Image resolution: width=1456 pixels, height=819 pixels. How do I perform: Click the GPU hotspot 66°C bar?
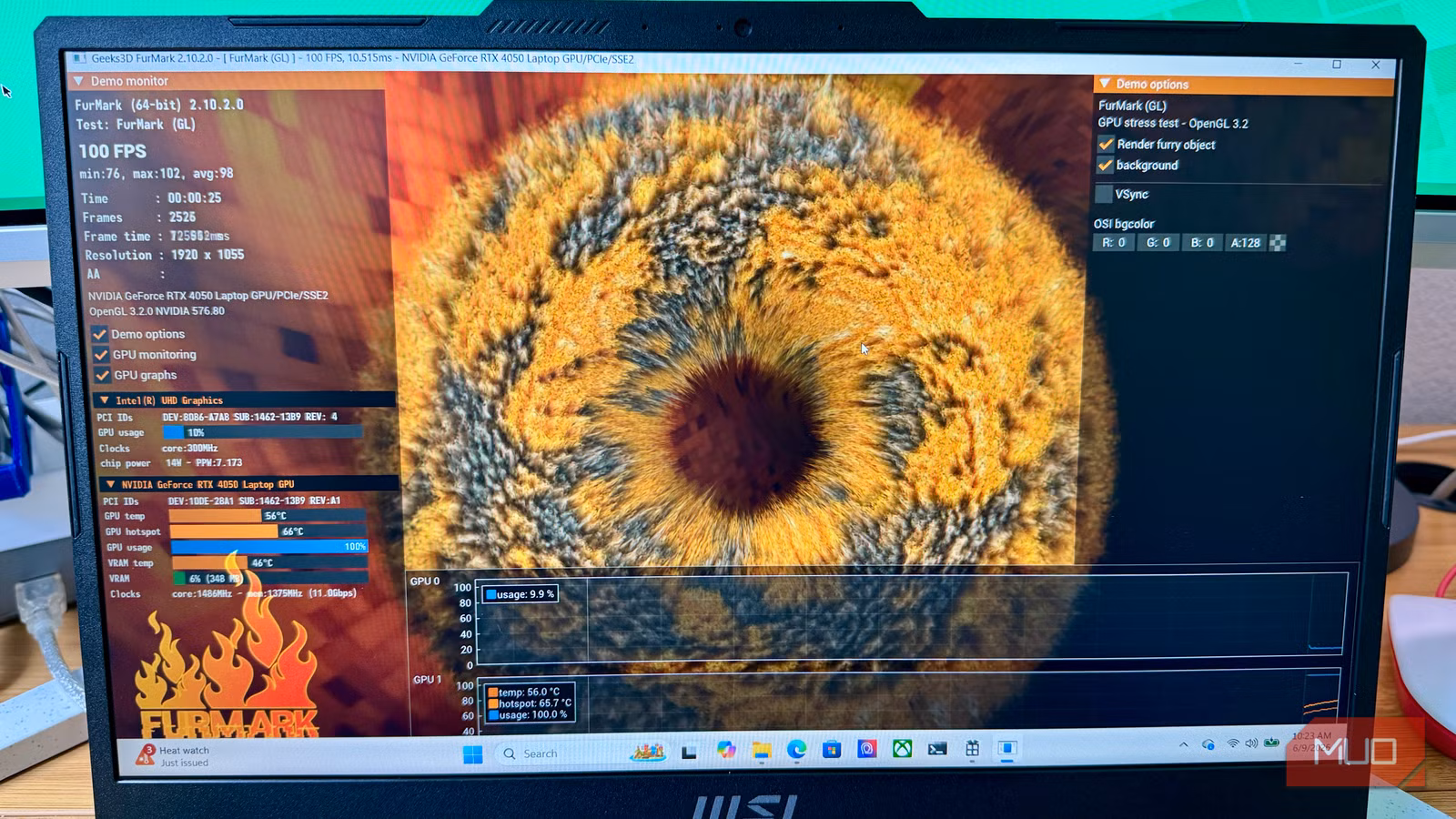(268, 531)
